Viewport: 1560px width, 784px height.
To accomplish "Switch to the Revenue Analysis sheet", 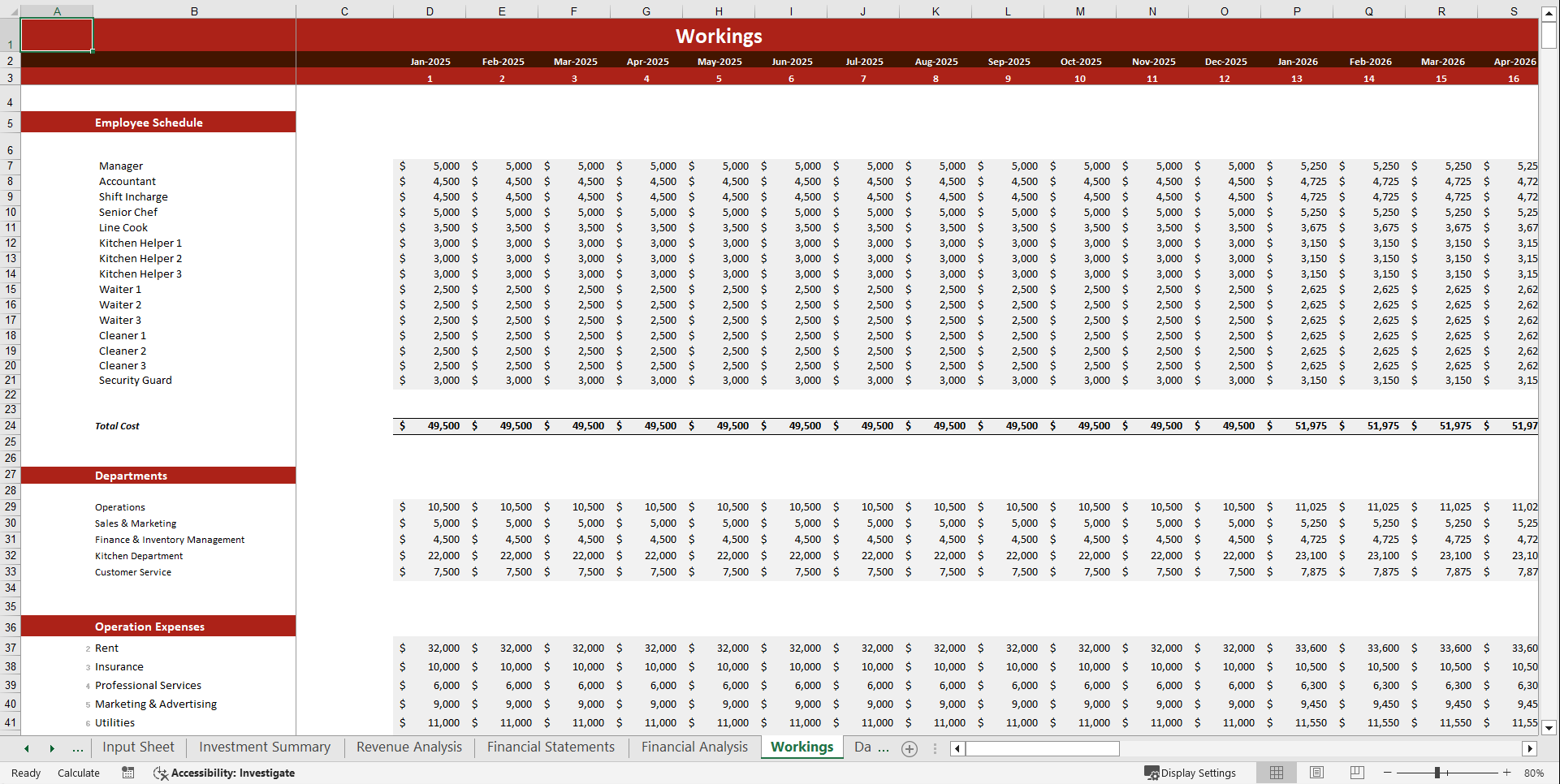I will [408, 747].
